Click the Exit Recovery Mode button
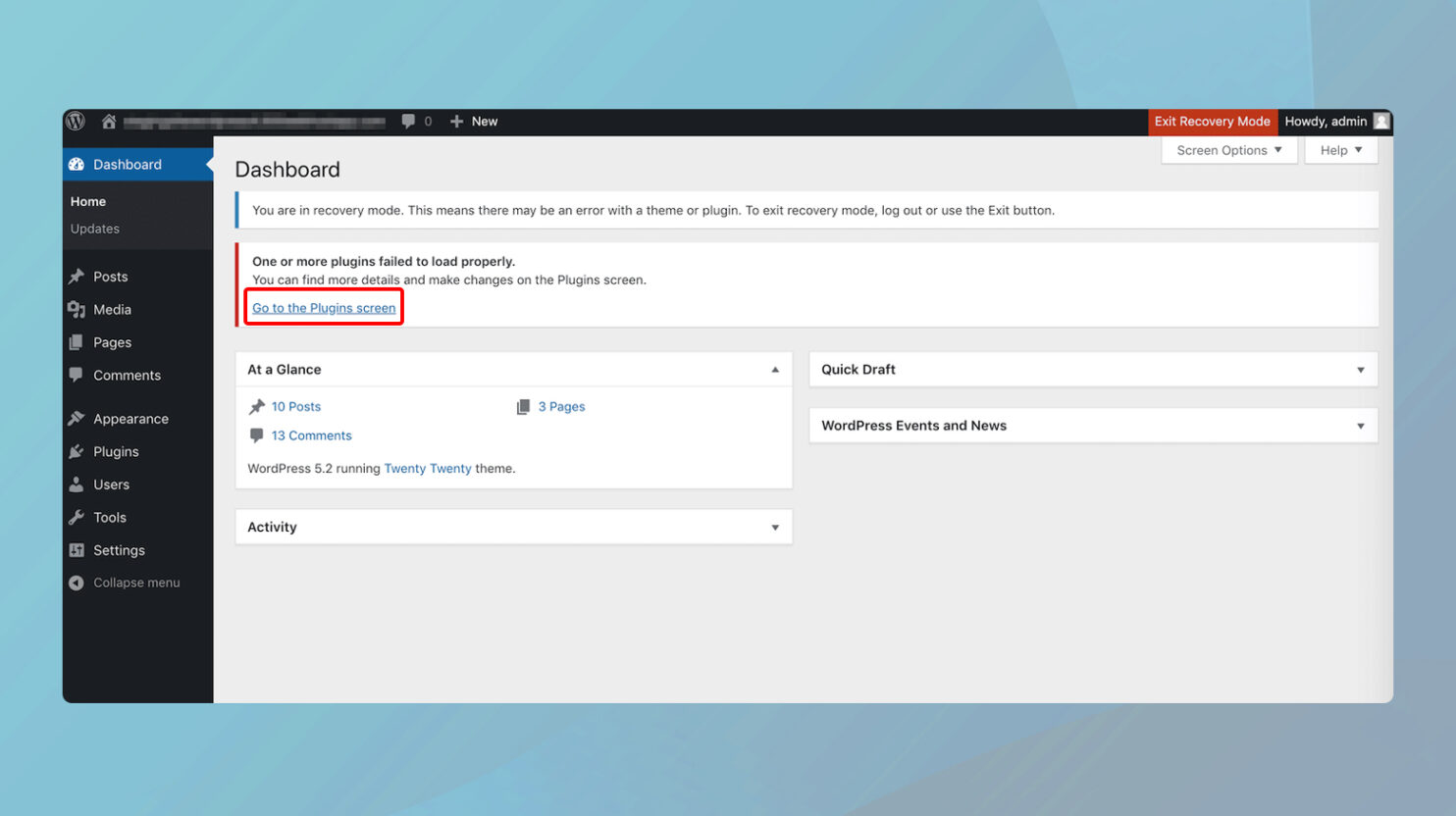The width and height of the screenshot is (1456, 816). coord(1213,121)
